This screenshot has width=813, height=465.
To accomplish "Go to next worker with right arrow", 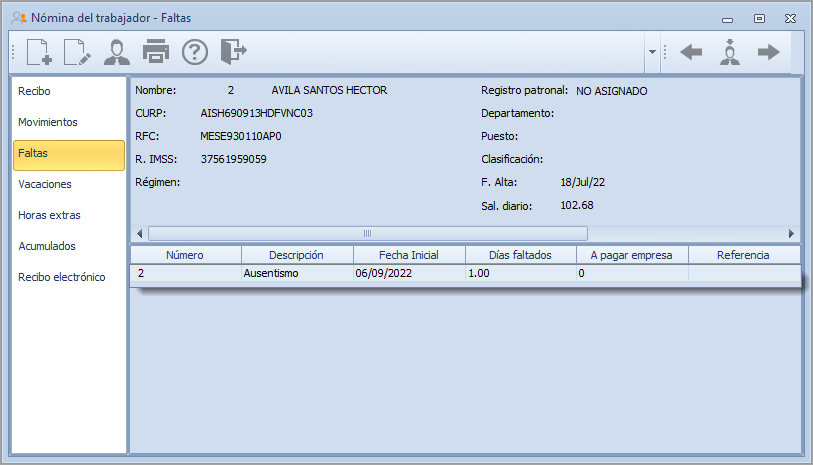I will 768,52.
